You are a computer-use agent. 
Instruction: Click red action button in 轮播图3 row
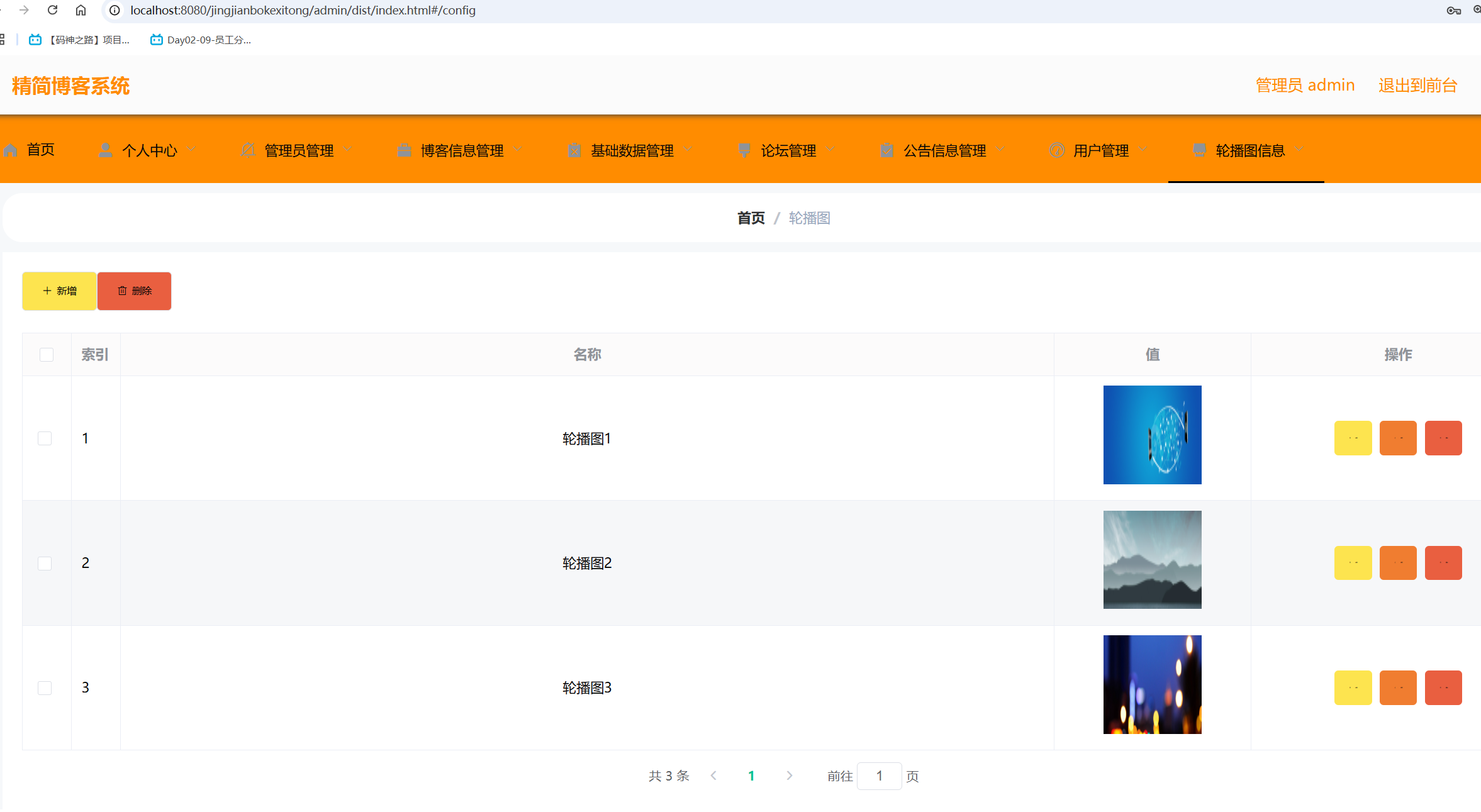pyautogui.click(x=1443, y=687)
